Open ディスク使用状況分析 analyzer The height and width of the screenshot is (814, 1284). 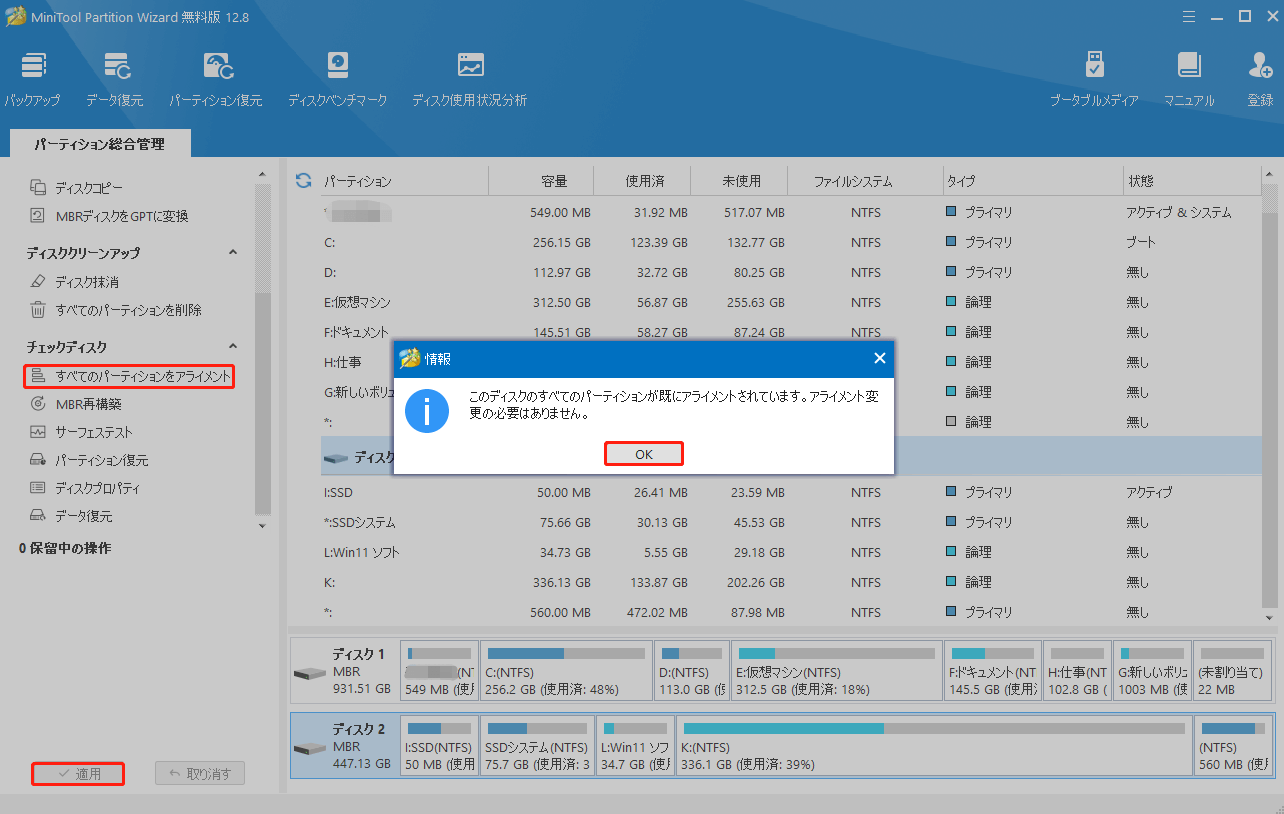point(470,79)
